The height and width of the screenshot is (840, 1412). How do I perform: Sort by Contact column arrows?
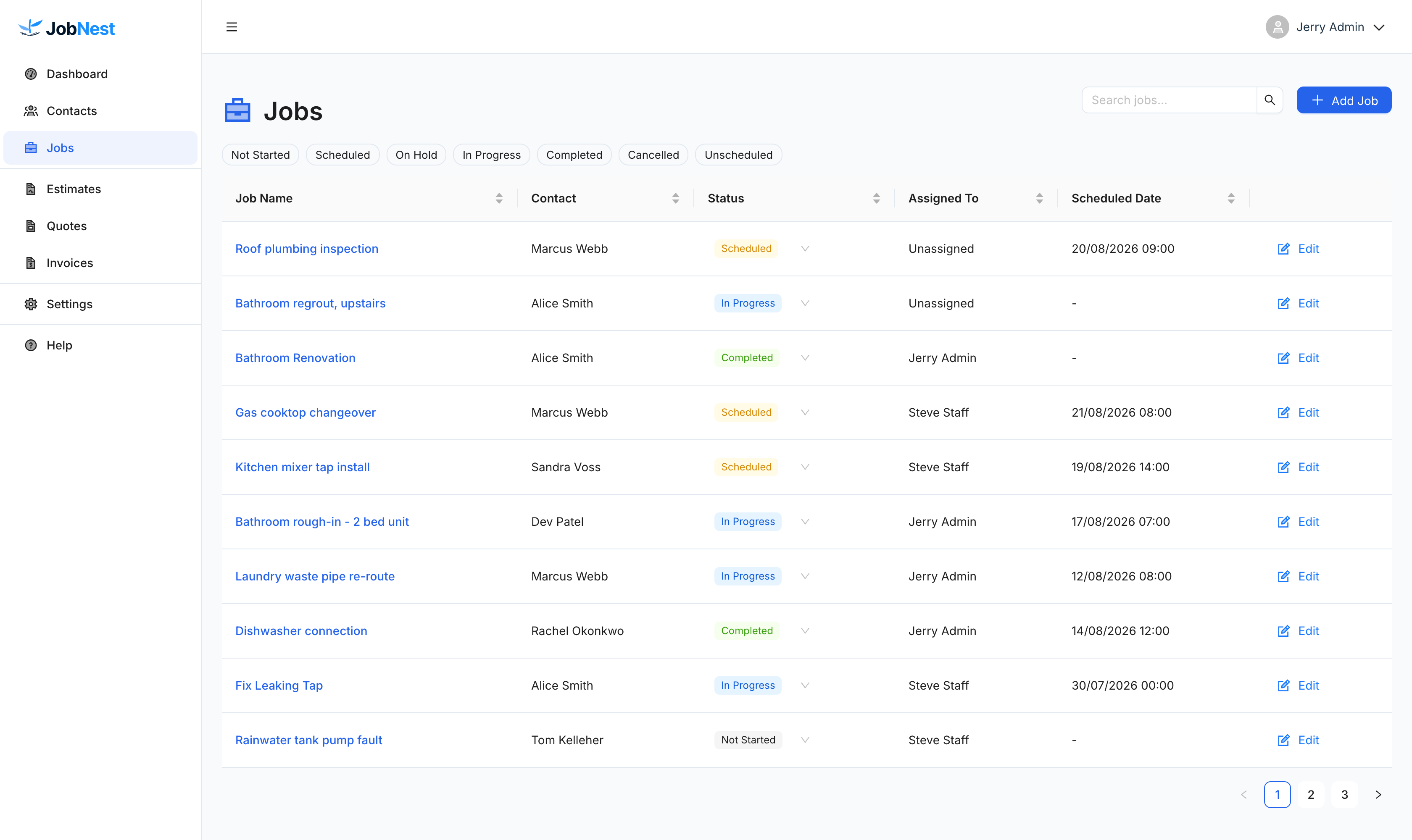(676, 198)
